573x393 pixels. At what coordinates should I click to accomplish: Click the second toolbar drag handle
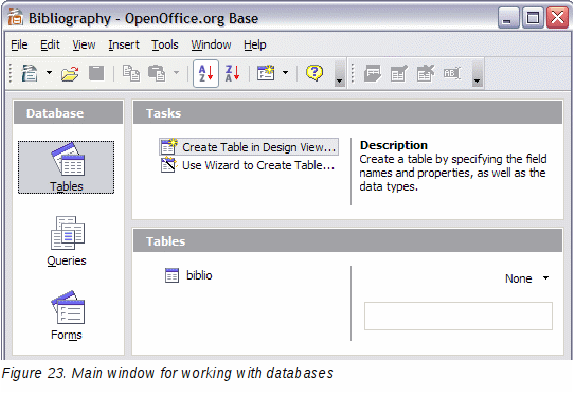(353, 73)
